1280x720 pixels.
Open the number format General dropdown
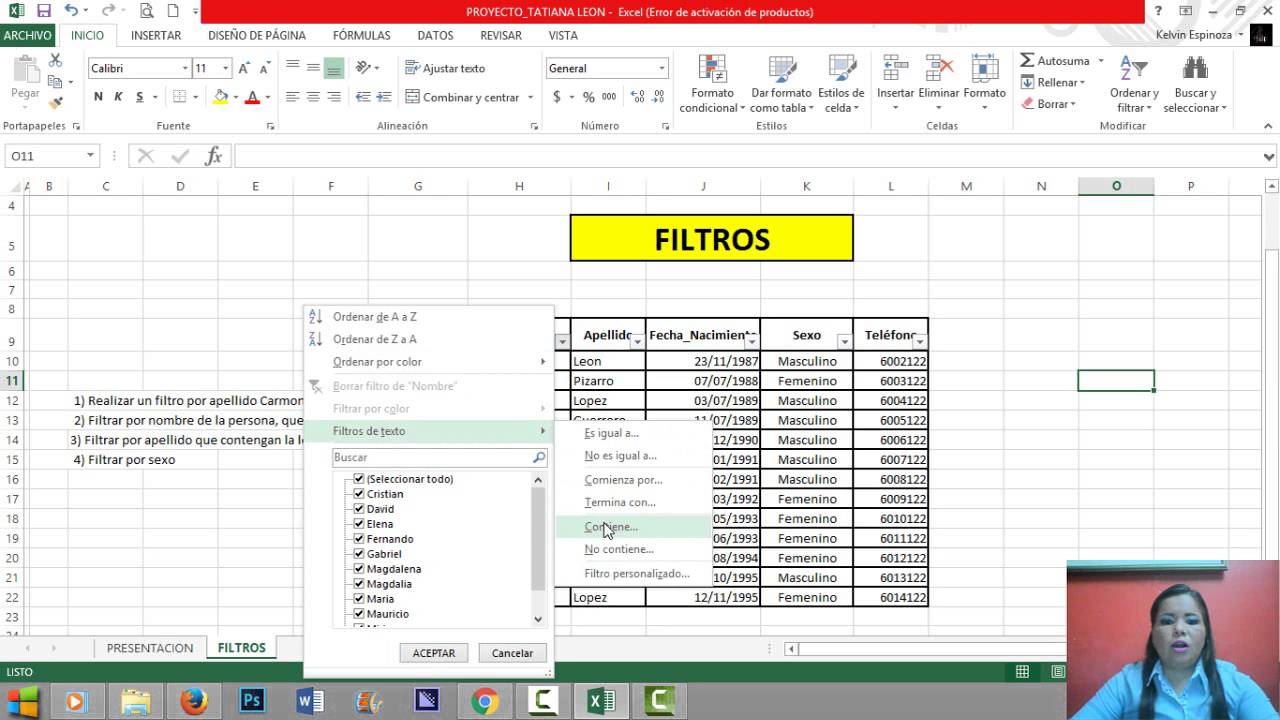tap(661, 68)
